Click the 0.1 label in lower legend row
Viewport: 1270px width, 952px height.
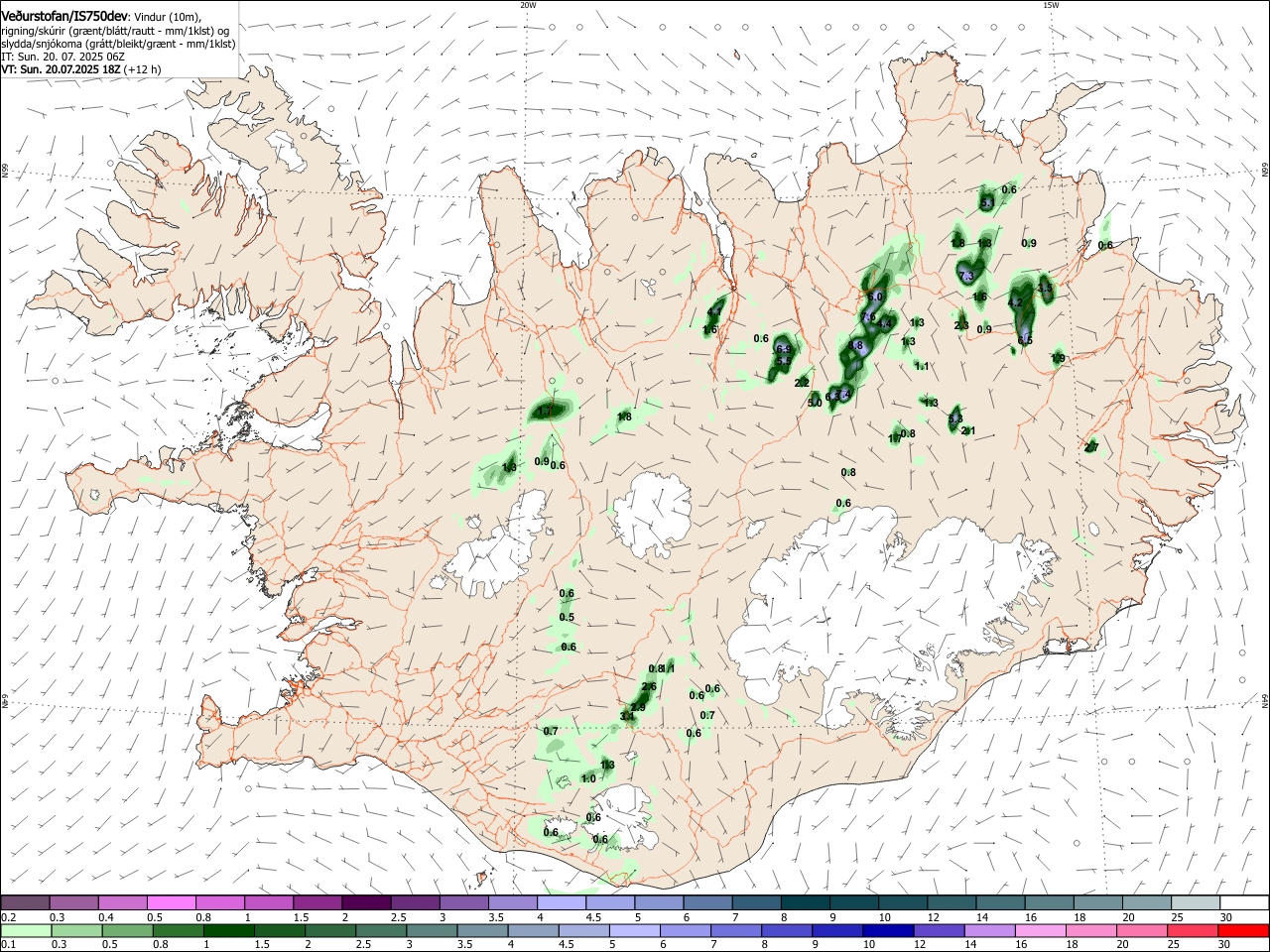9,944
